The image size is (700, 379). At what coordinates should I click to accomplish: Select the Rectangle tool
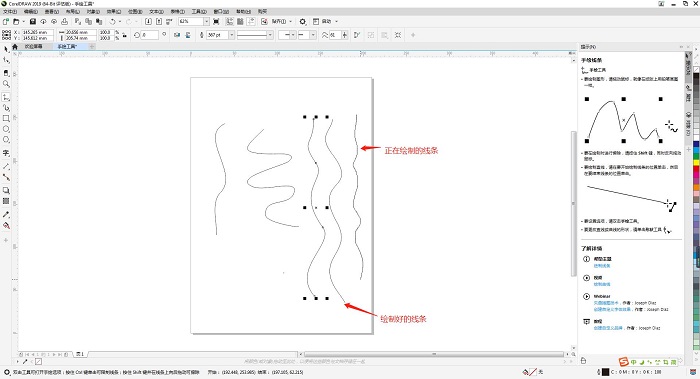[6, 118]
